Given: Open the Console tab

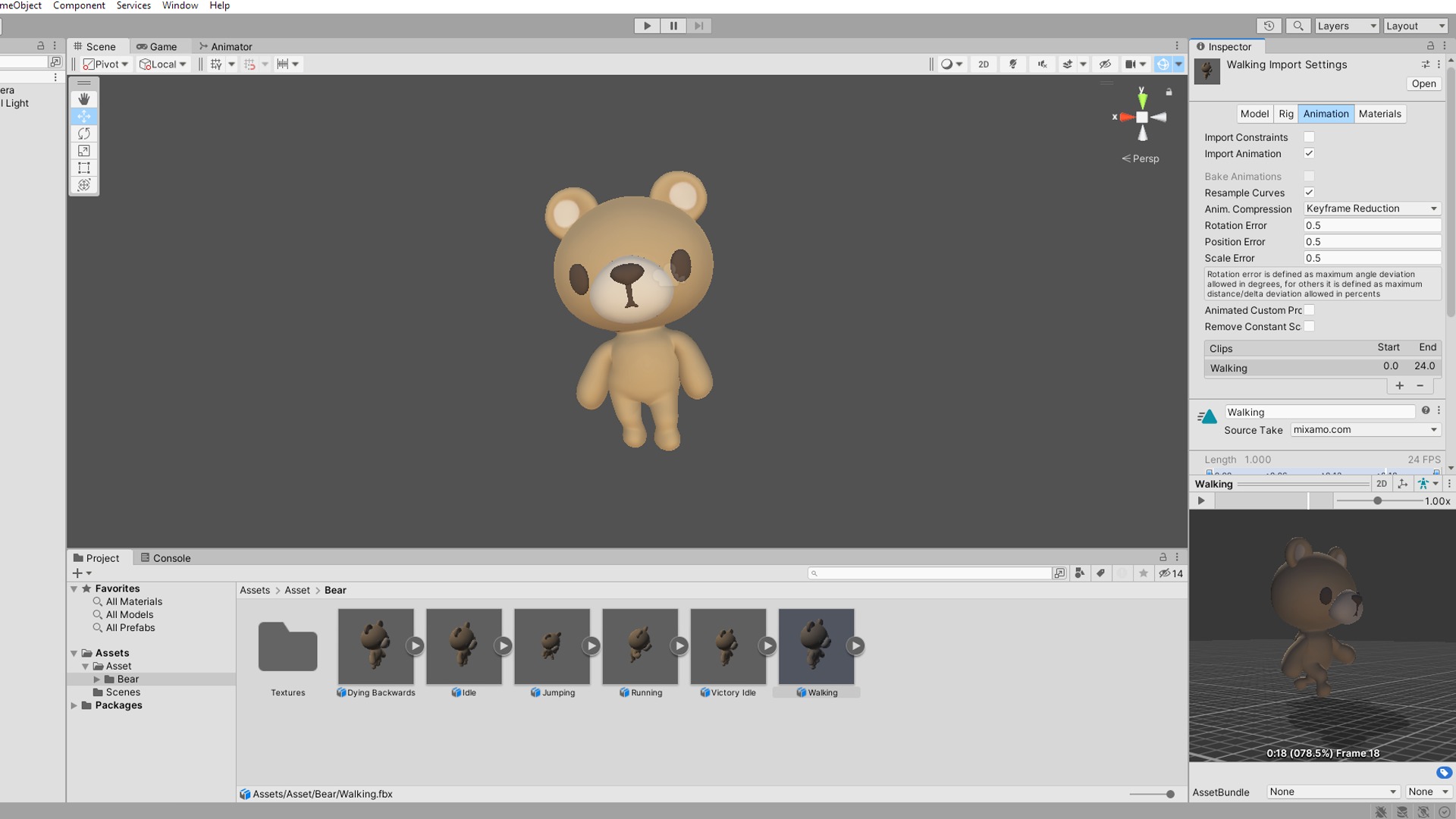Looking at the screenshot, I should click(x=165, y=558).
